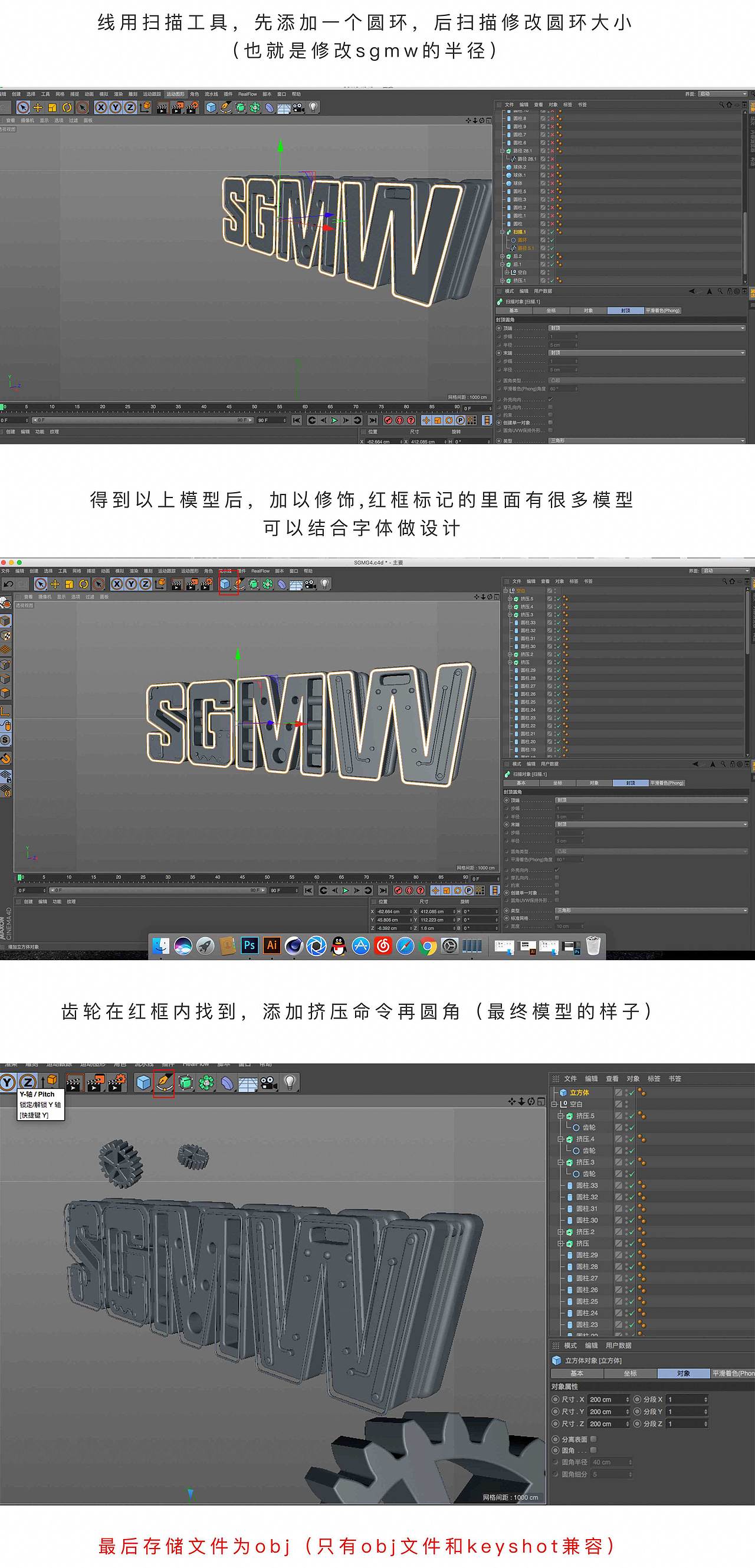Select the Cube primitive icon in bottom screenshot
The height and width of the screenshot is (1568, 755).
pyautogui.click(x=143, y=1082)
